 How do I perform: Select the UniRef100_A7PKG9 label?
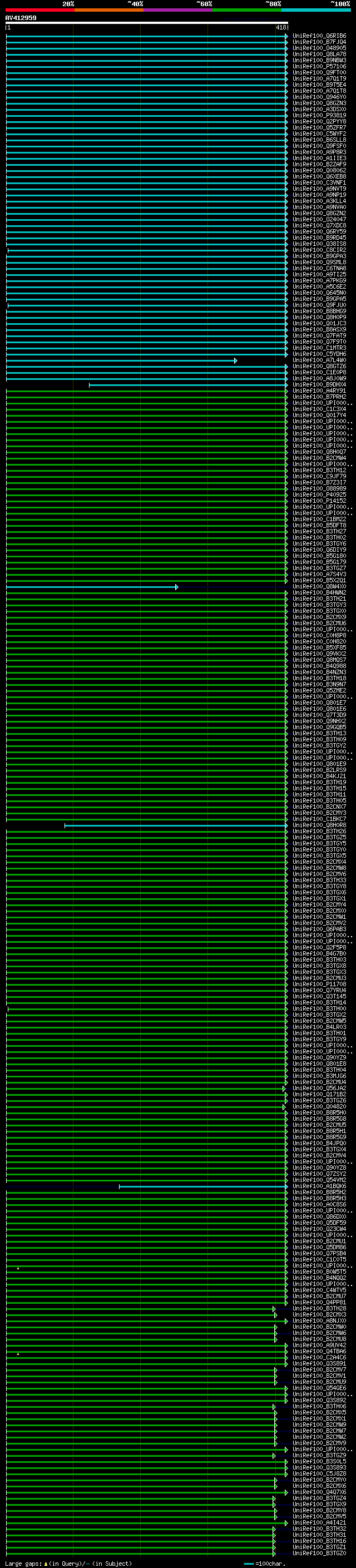pos(319,280)
